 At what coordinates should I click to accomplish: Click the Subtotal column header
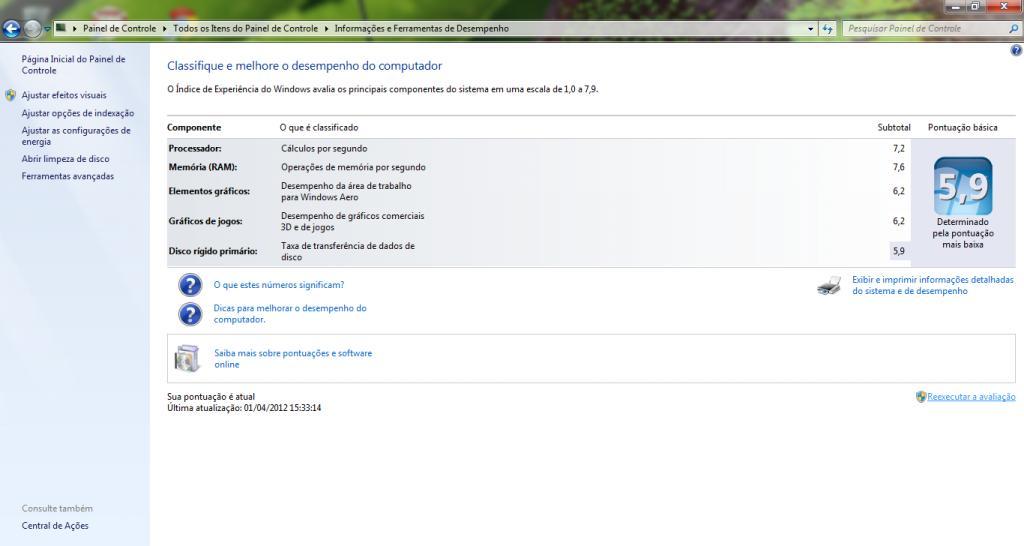click(893, 128)
